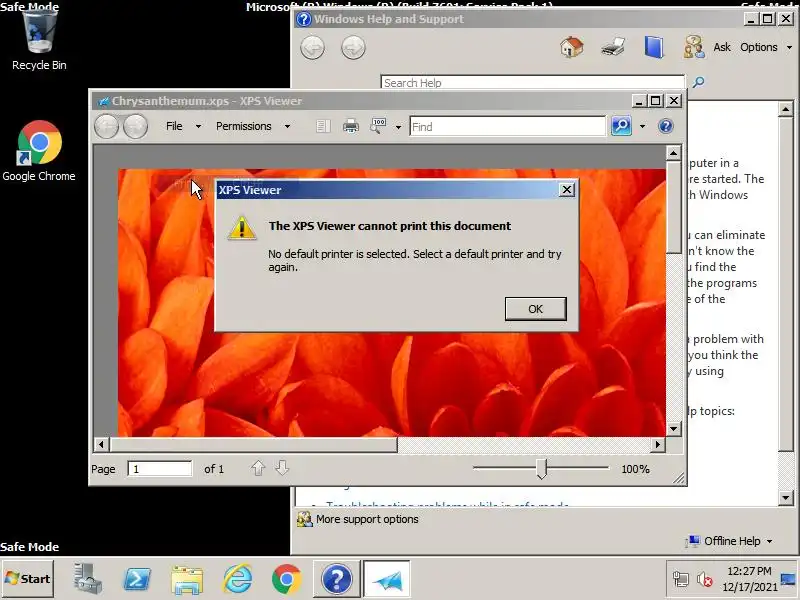Click the horizontal scrollbar left arrow
The width and height of the screenshot is (800, 600).
coord(101,444)
